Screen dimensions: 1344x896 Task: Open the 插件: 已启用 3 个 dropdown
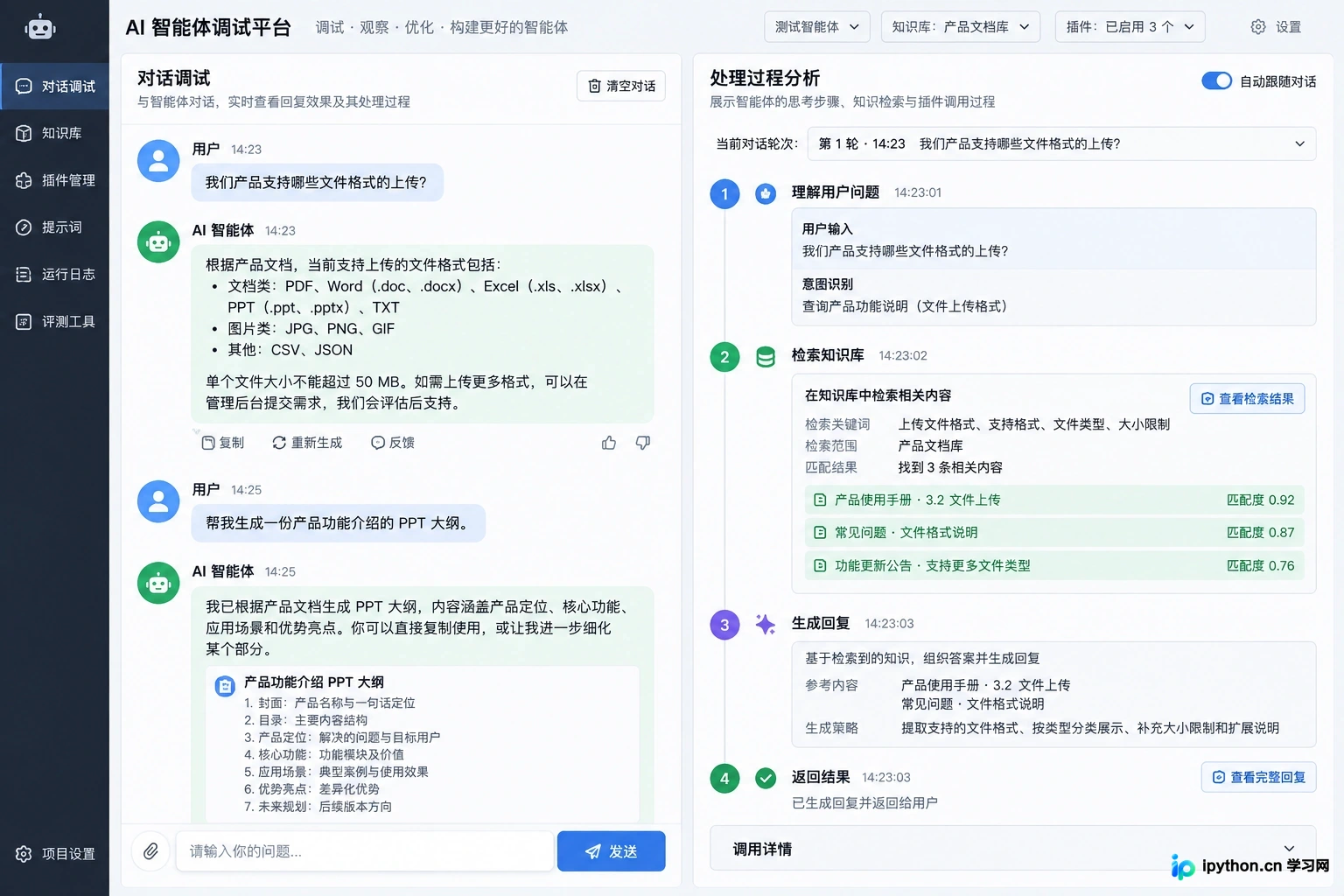tap(1130, 27)
